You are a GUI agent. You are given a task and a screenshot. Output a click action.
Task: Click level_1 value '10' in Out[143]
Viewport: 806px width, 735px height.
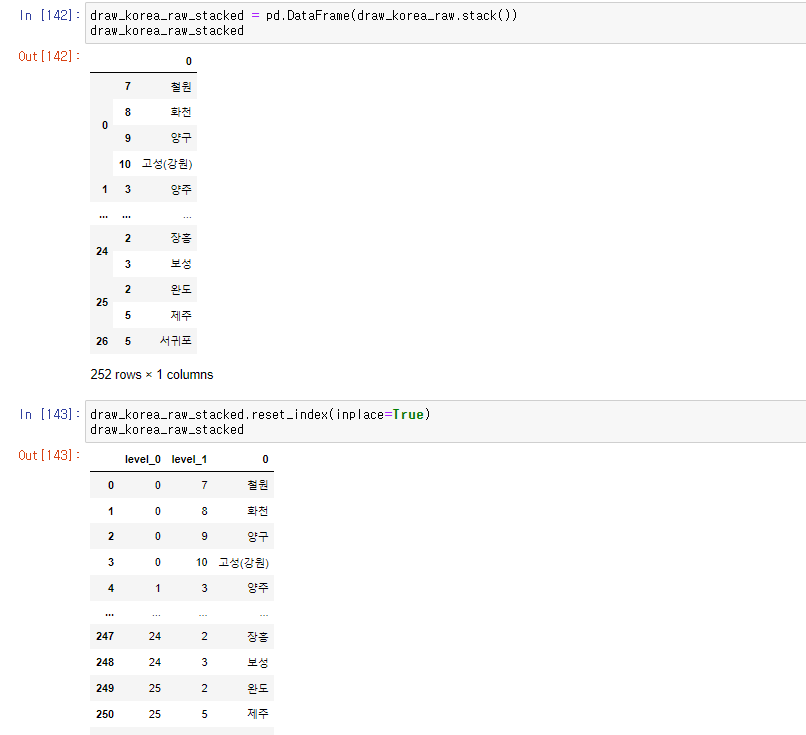[x=202, y=562]
